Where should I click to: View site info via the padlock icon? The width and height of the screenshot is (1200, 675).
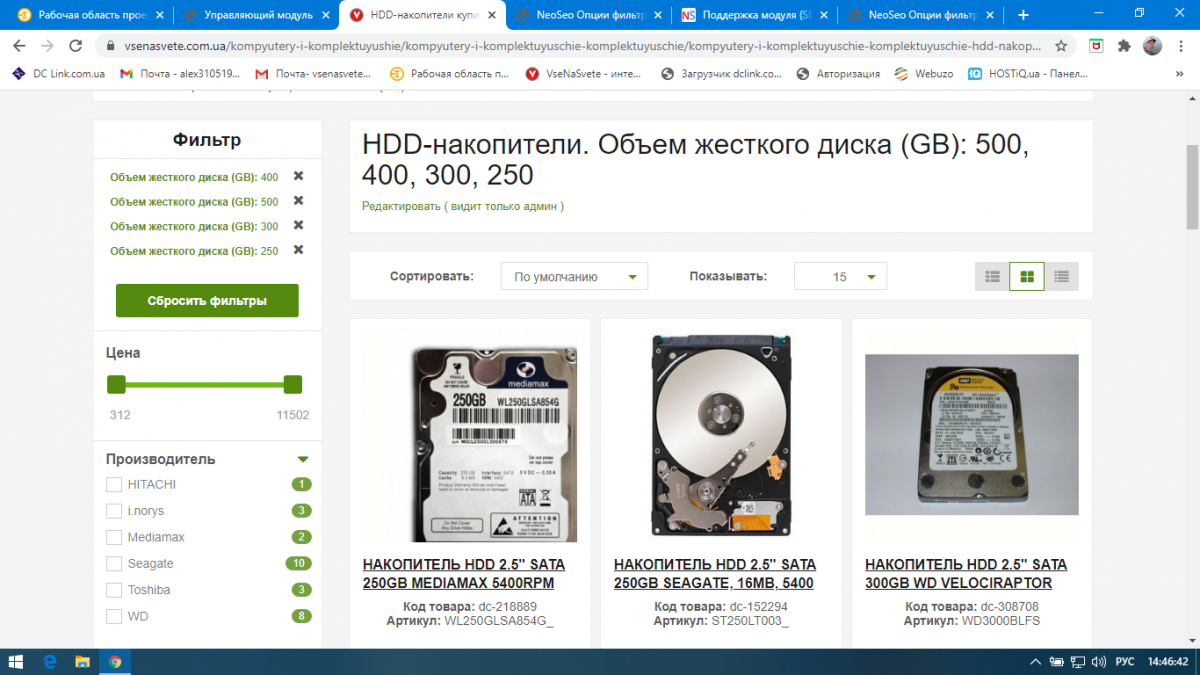click(x=109, y=46)
